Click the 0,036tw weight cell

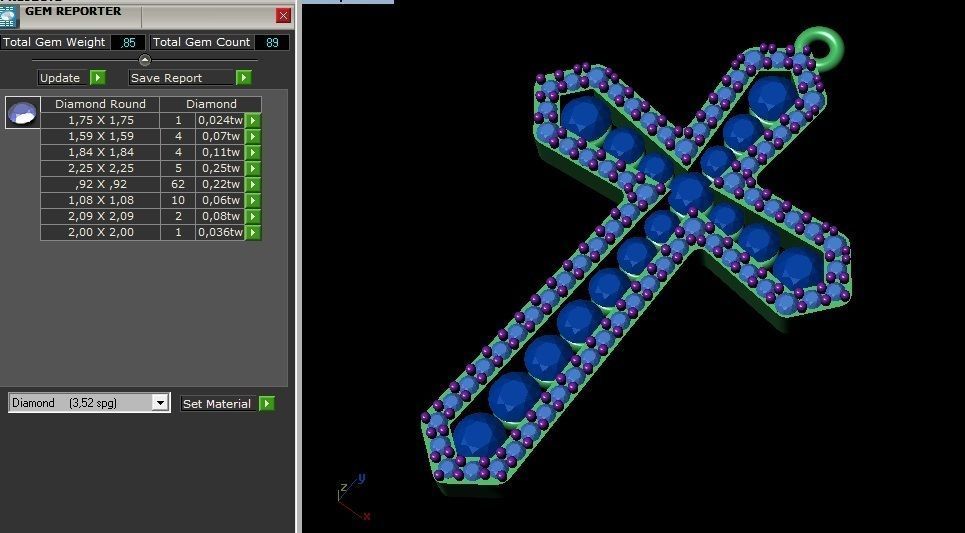[220, 232]
